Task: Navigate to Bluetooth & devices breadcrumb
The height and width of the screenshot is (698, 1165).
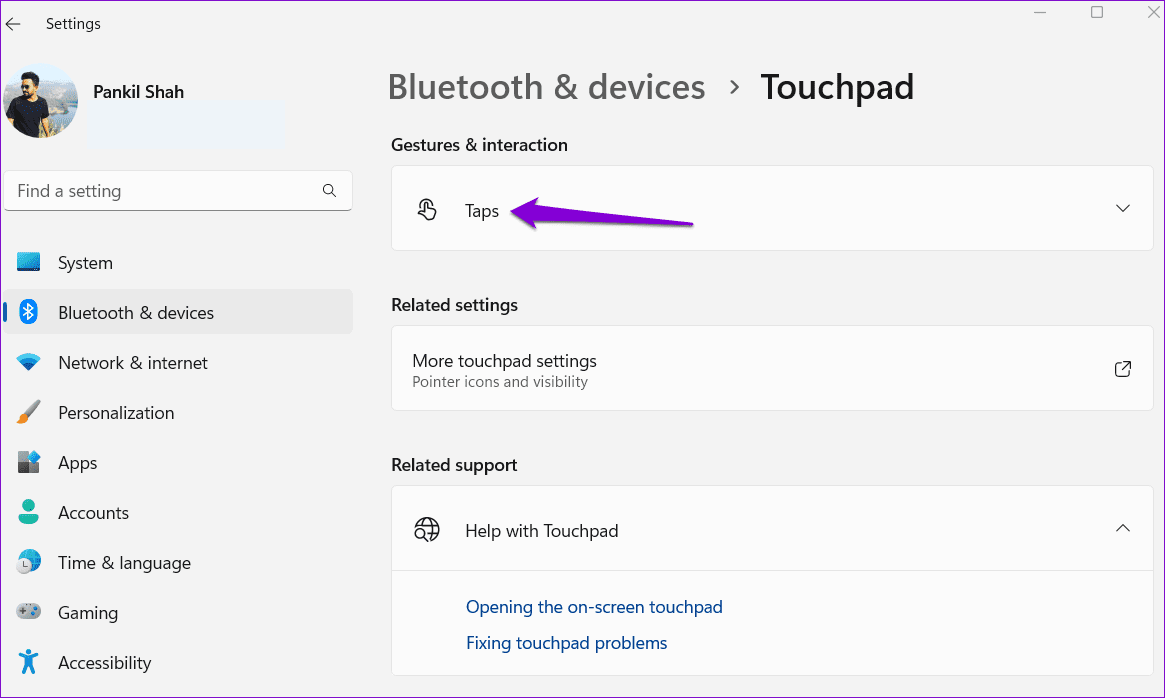Action: (x=546, y=87)
